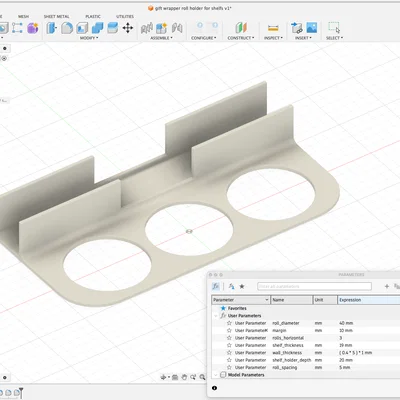Favorite the shelf_thickness parameter star

coord(229,345)
